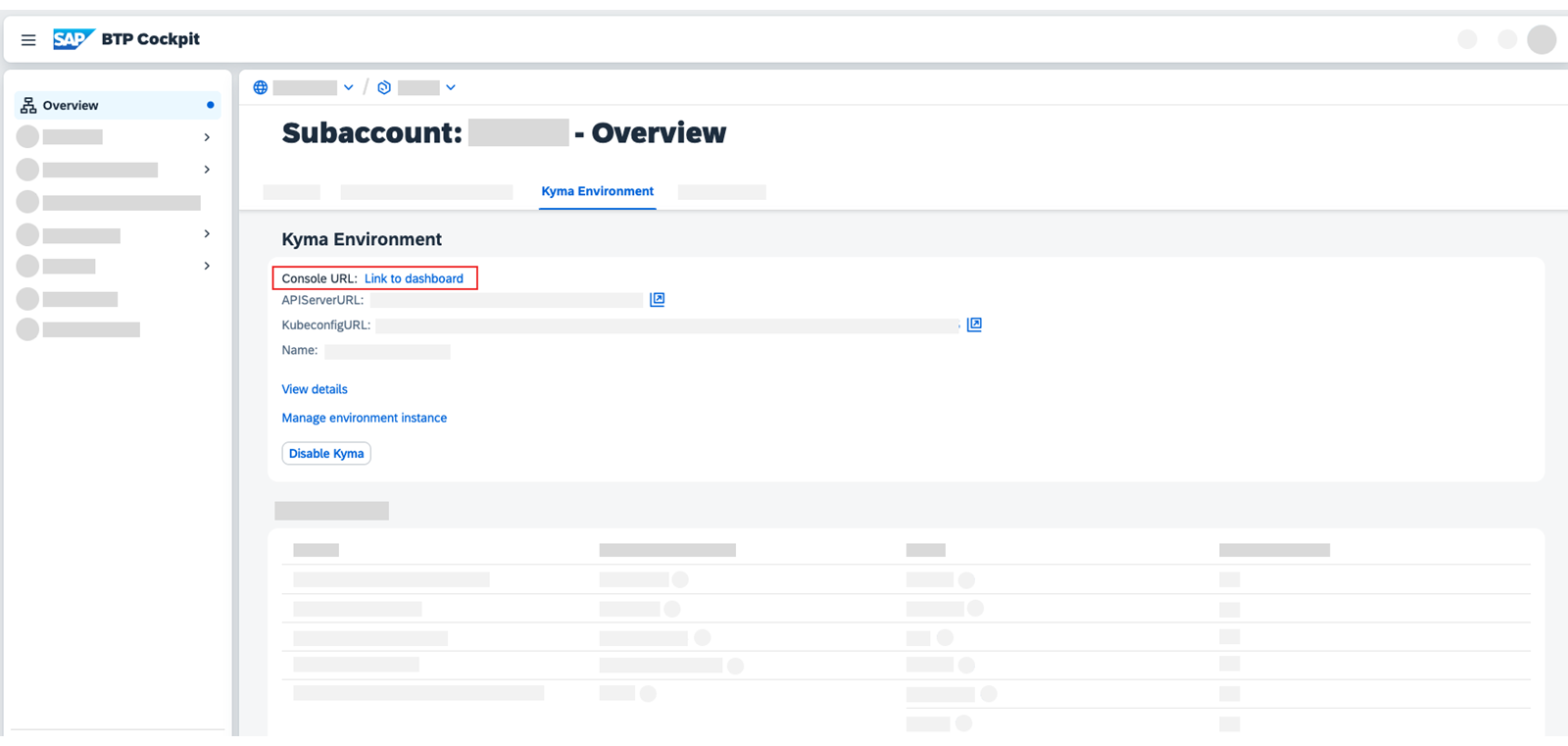Screen dimensions: 1568x746
Task: Select Overview in the sidebar
Action: tap(118, 105)
